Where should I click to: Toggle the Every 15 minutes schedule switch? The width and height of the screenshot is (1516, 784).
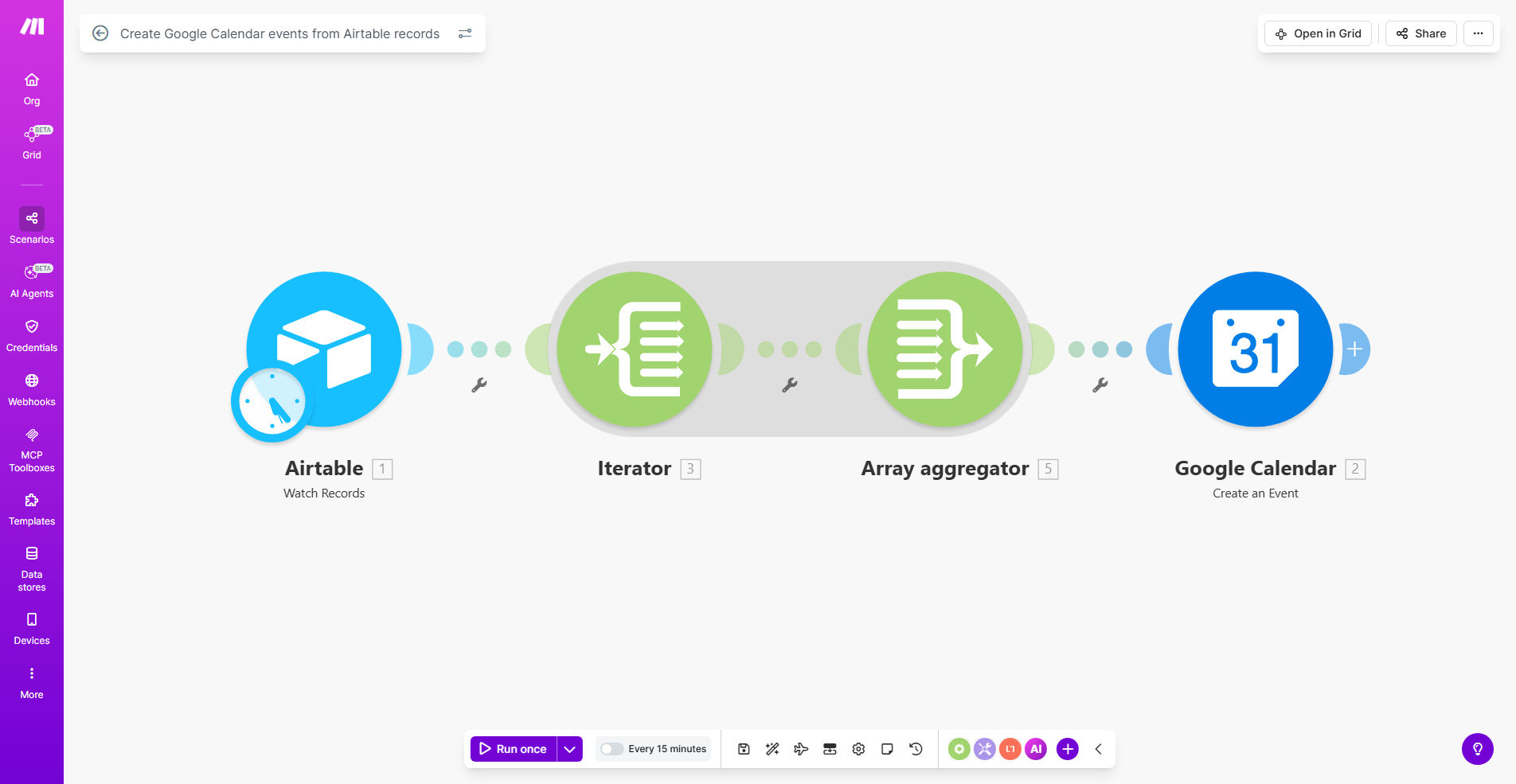[x=611, y=749]
